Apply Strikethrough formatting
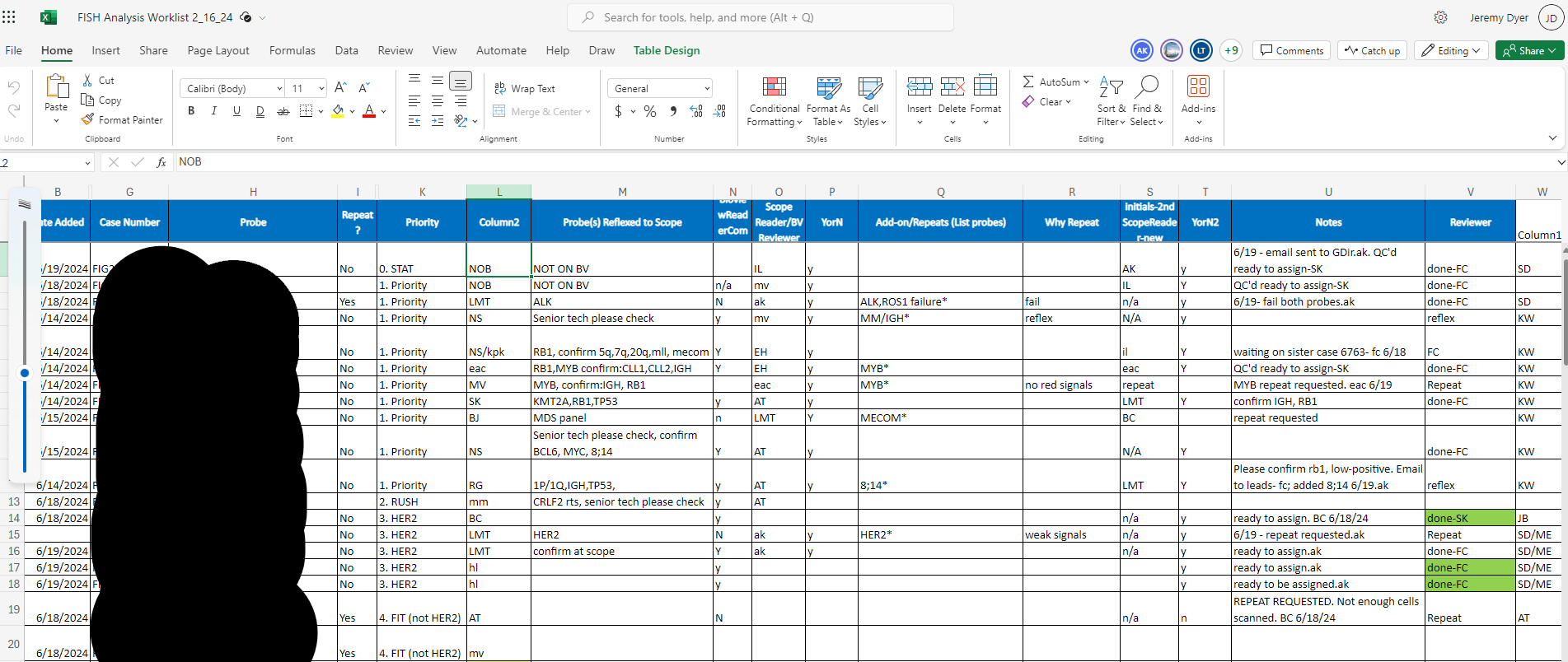This screenshot has width=1568, height=662. [283, 111]
